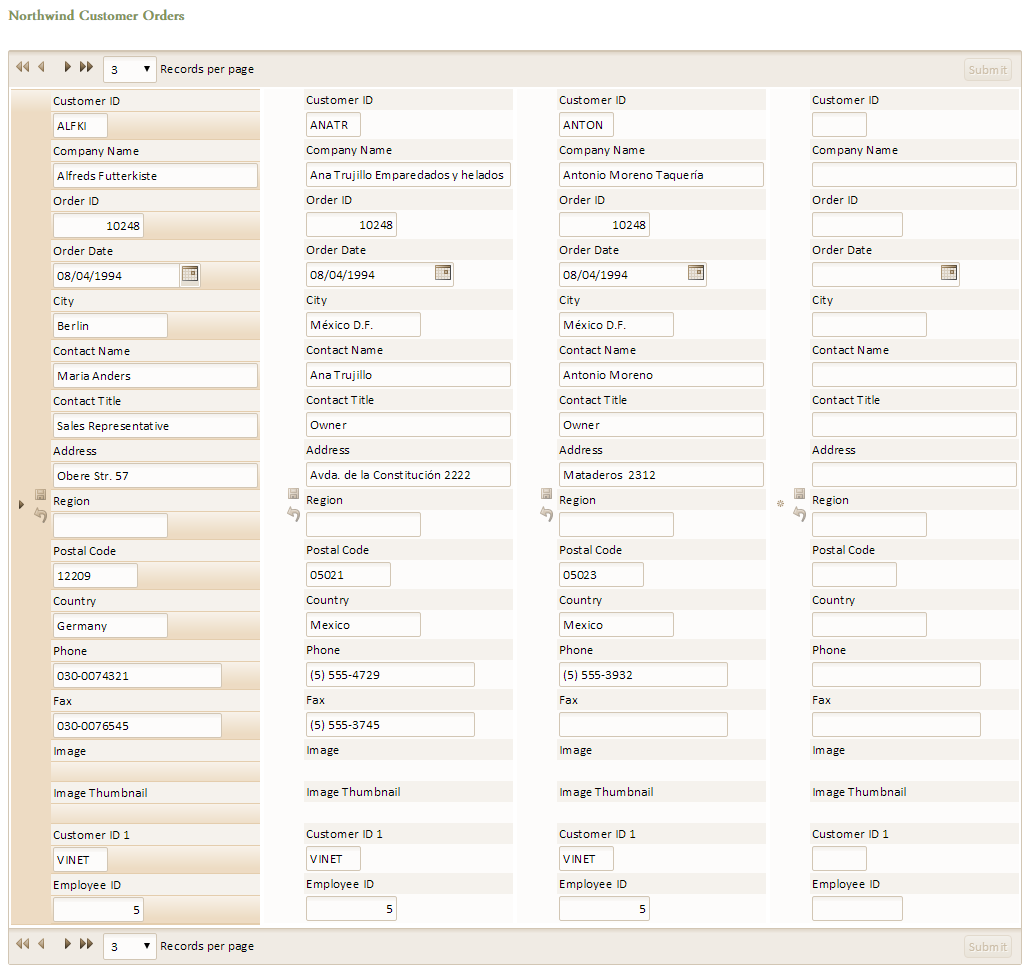Edit postal code 05023 field
1030x971 pixels.
click(601, 574)
